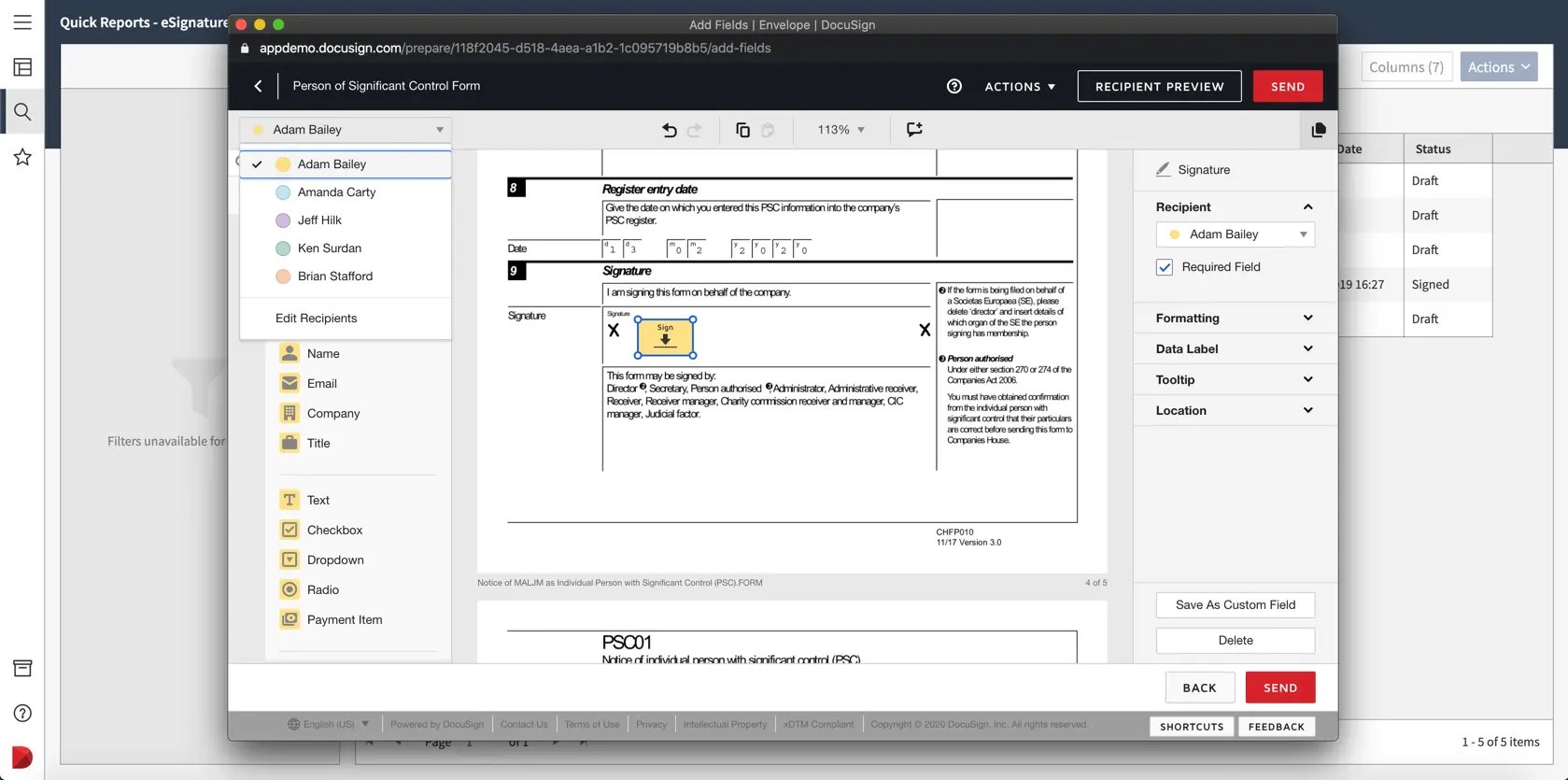1568x780 pixels.
Task: Select Adam Bailey from recipient list
Action: click(x=346, y=164)
